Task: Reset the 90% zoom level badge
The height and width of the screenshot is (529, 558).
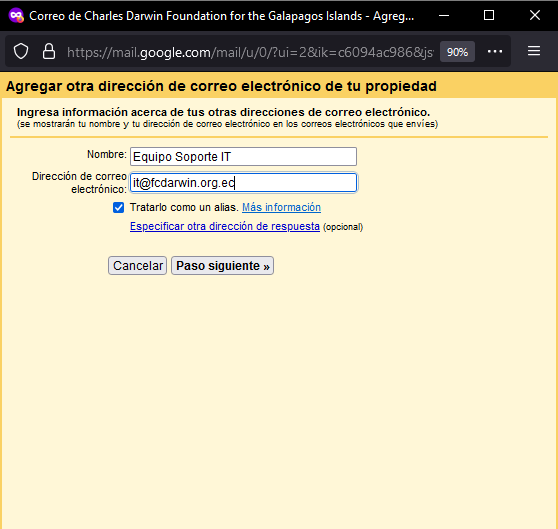Action: tap(457, 52)
